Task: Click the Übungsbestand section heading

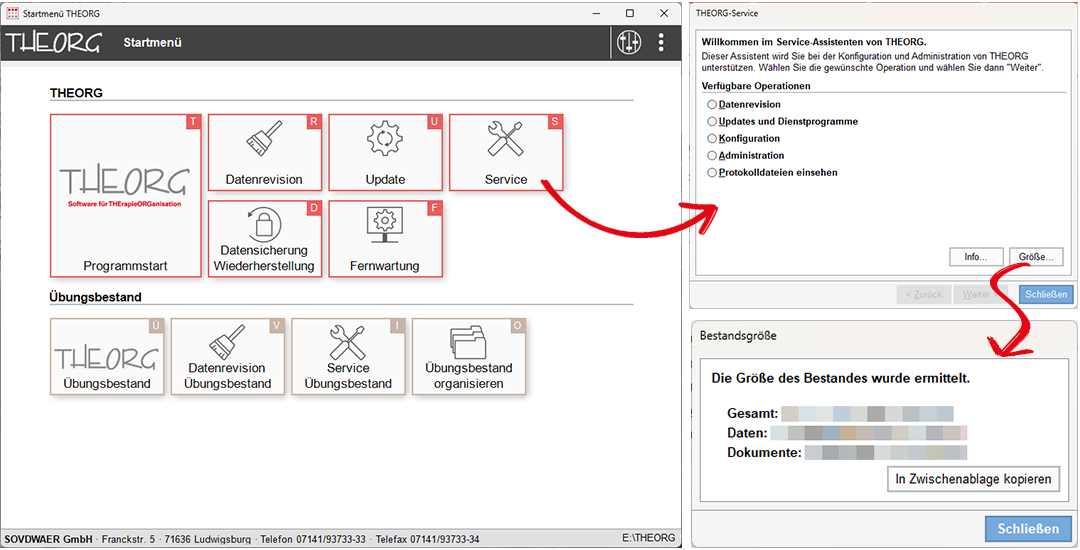Action: [95, 297]
